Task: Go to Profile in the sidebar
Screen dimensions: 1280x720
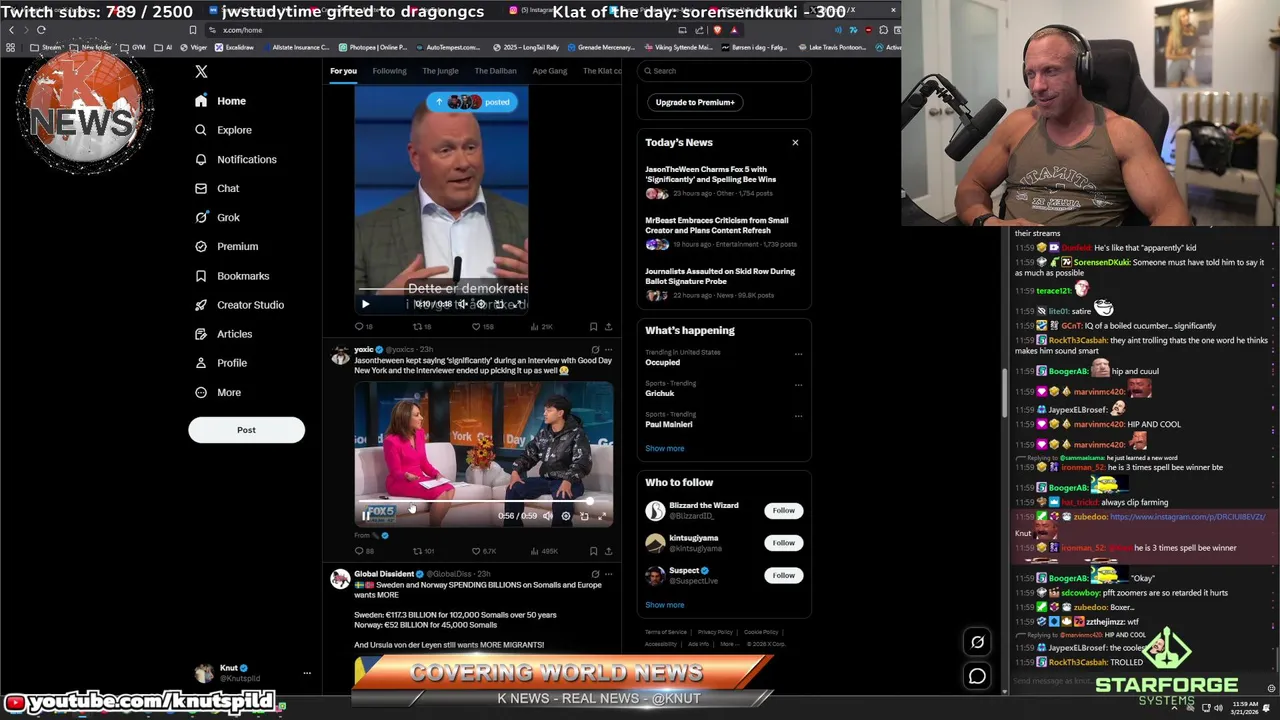Action: tap(221, 363)
